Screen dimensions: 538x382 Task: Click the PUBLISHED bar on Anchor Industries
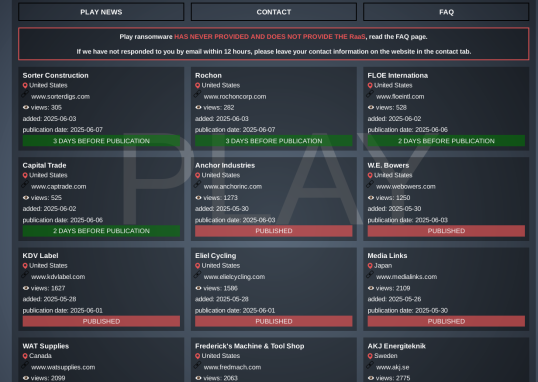click(x=274, y=231)
